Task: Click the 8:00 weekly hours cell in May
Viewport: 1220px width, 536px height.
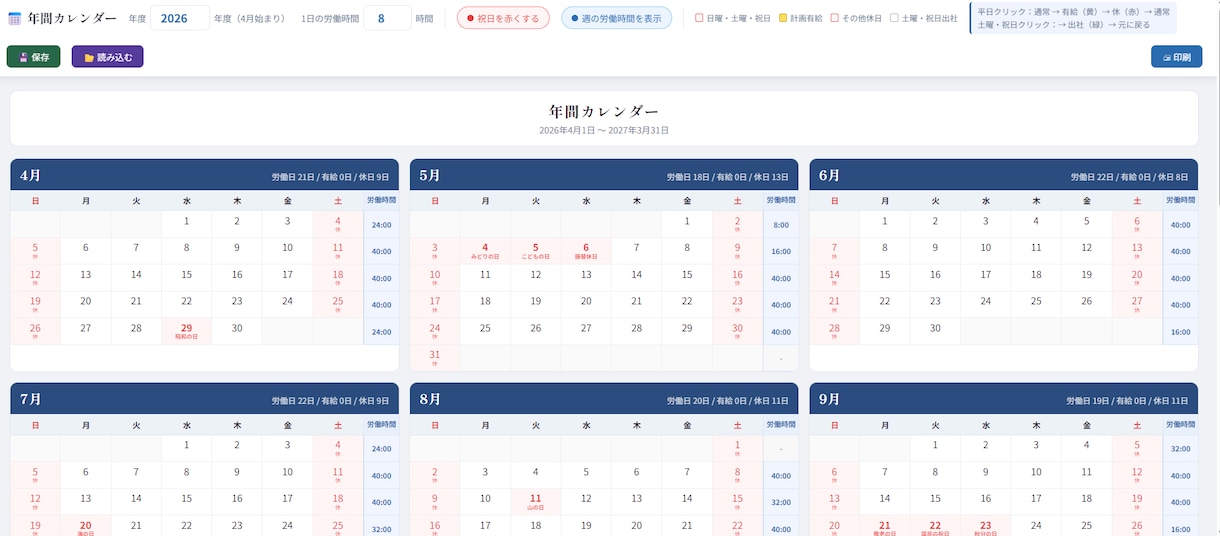Action: (781, 225)
